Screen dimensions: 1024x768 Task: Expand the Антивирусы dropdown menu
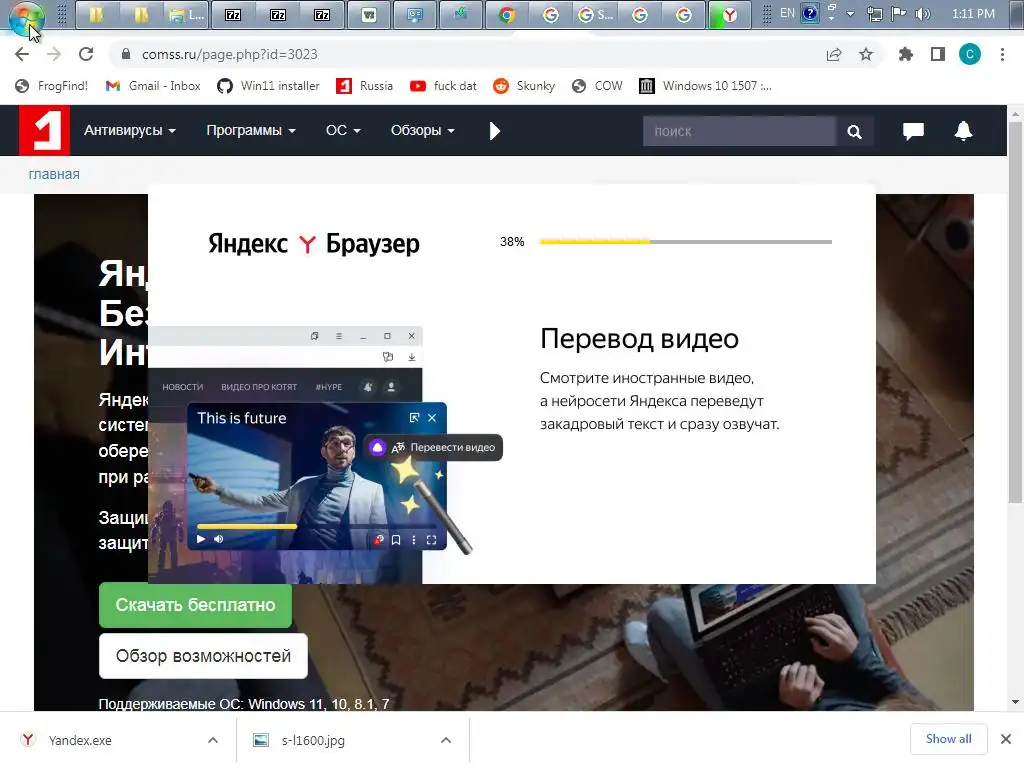coord(129,131)
